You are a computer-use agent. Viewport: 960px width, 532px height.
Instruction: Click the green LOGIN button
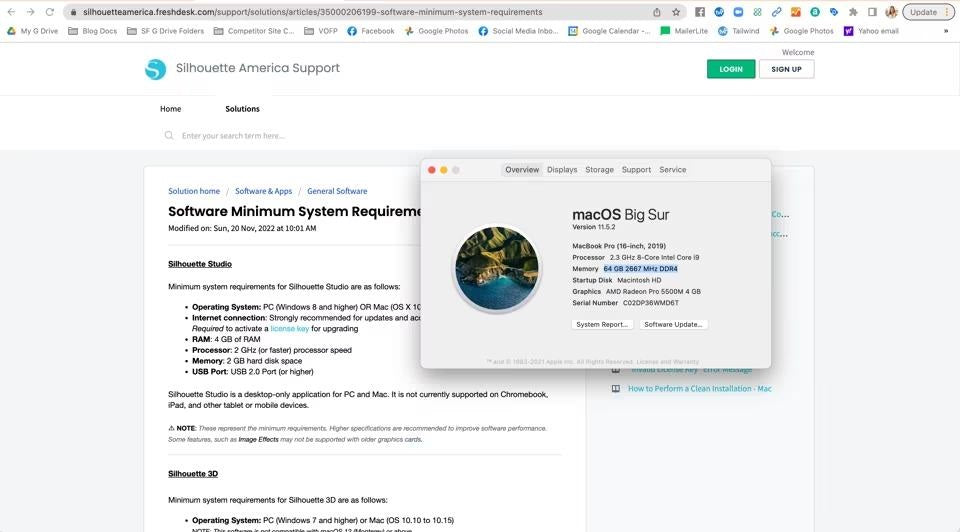pos(730,69)
